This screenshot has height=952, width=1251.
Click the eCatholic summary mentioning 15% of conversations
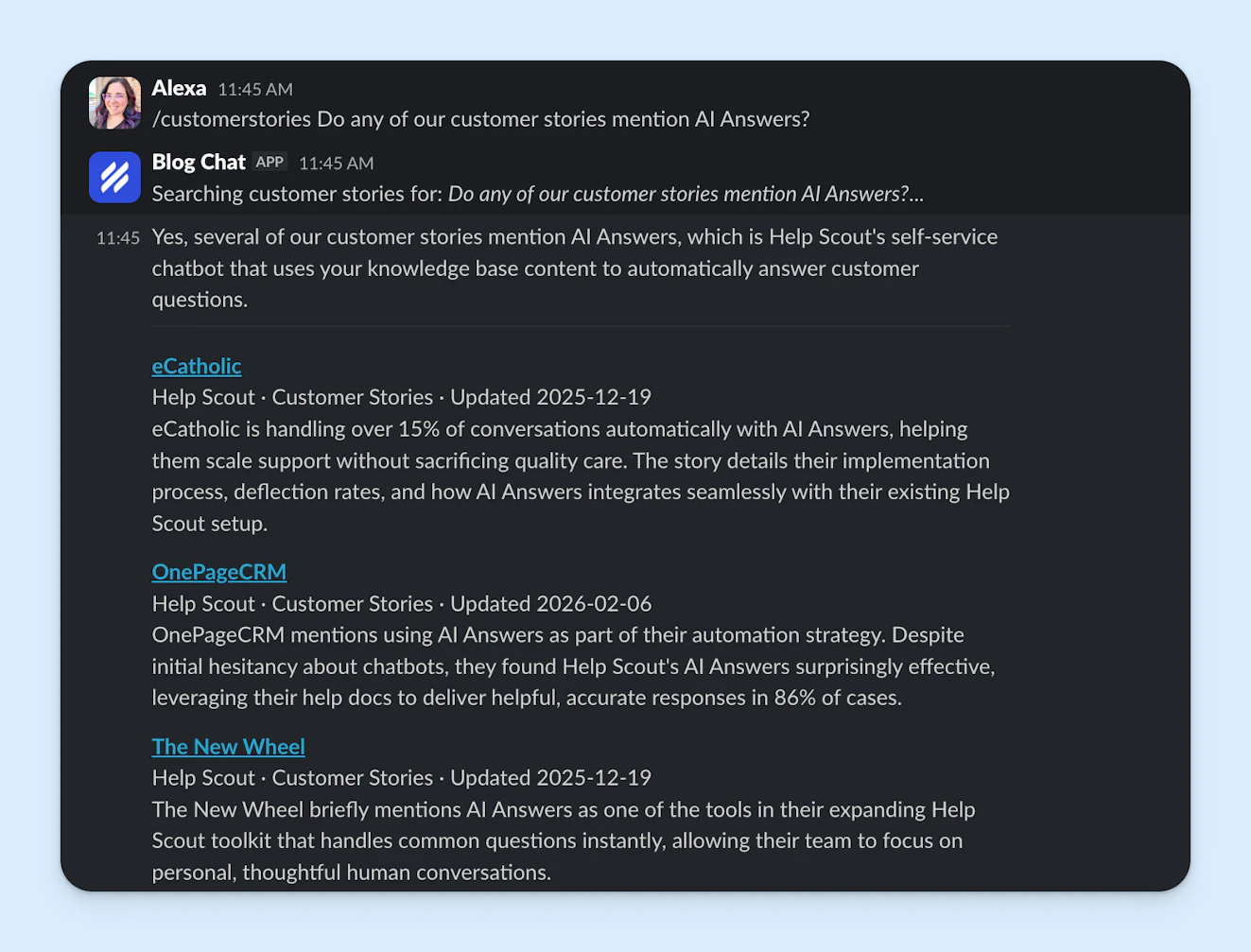pyautogui.click(x=580, y=476)
